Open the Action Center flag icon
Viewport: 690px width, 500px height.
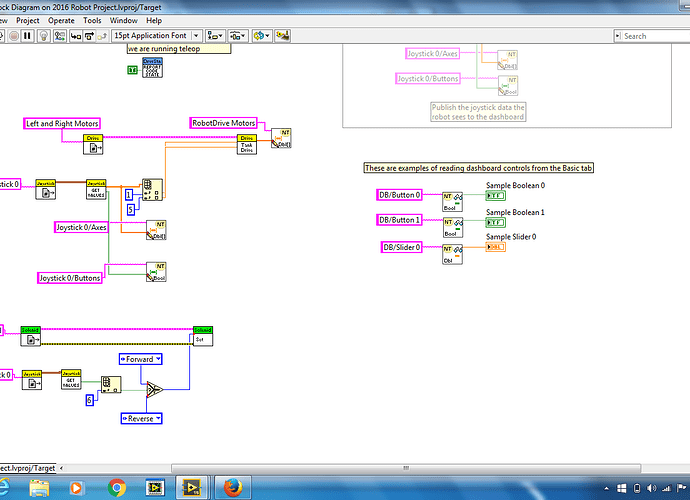[x=682, y=488]
